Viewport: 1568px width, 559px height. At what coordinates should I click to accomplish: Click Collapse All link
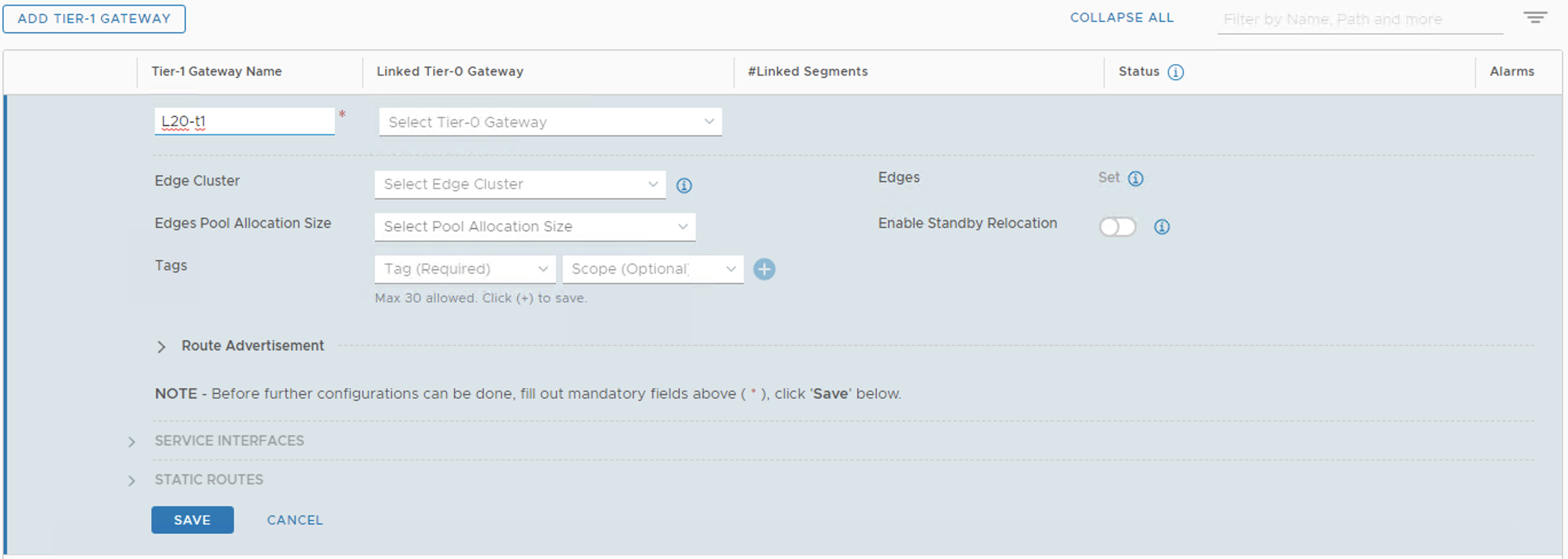1121,18
